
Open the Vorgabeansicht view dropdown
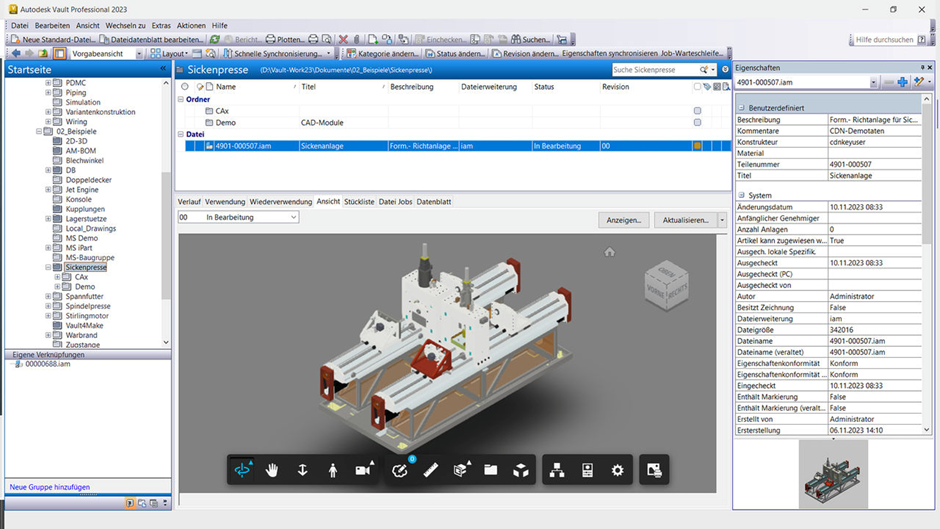pyautogui.click(x=139, y=54)
